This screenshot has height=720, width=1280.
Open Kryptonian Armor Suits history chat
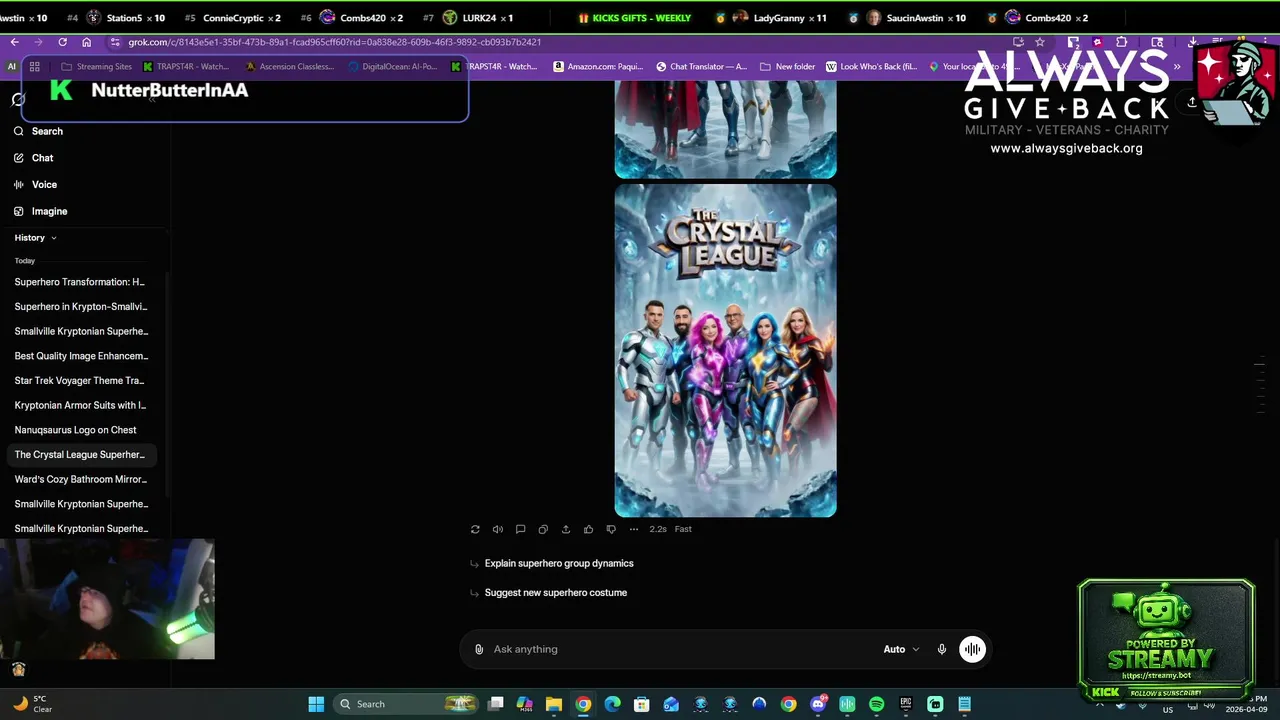[80, 405]
